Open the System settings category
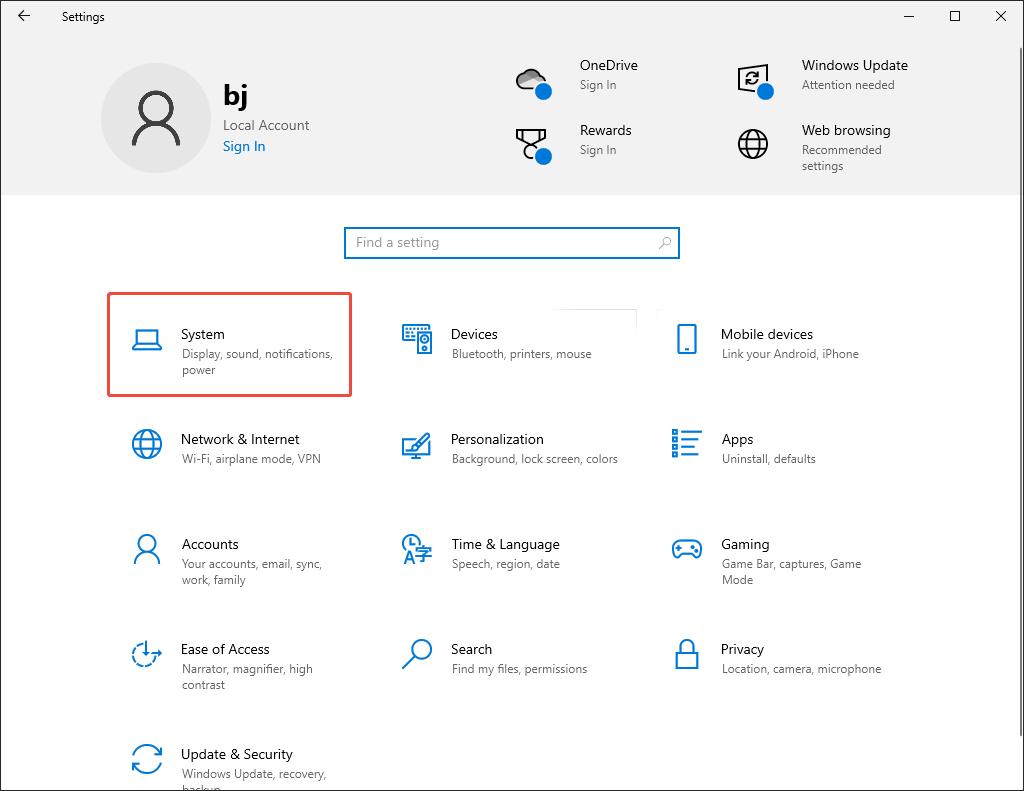The width and height of the screenshot is (1024, 791). [229, 344]
